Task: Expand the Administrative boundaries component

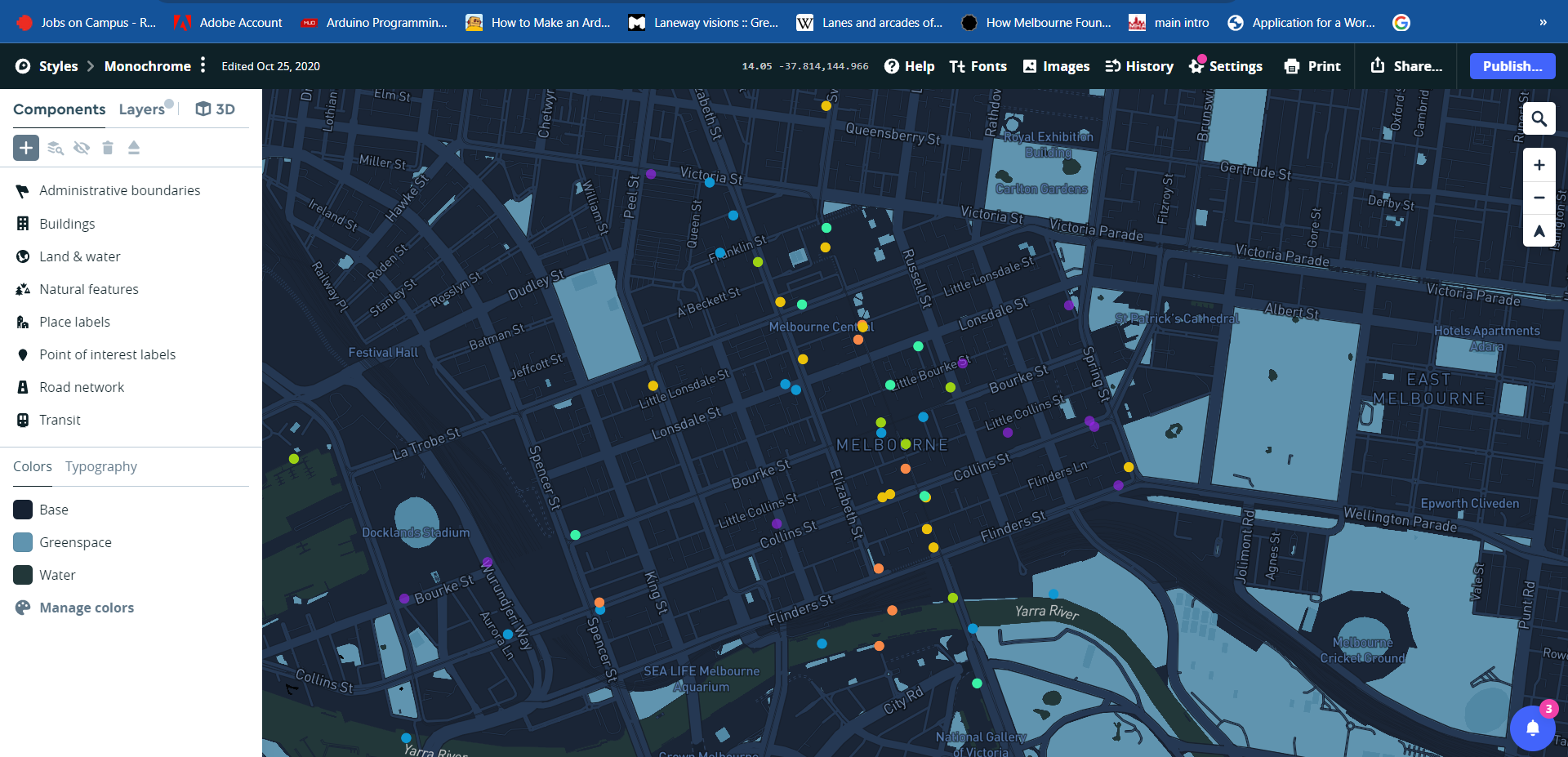Action: pyautogui.click(x=119, y=190)
